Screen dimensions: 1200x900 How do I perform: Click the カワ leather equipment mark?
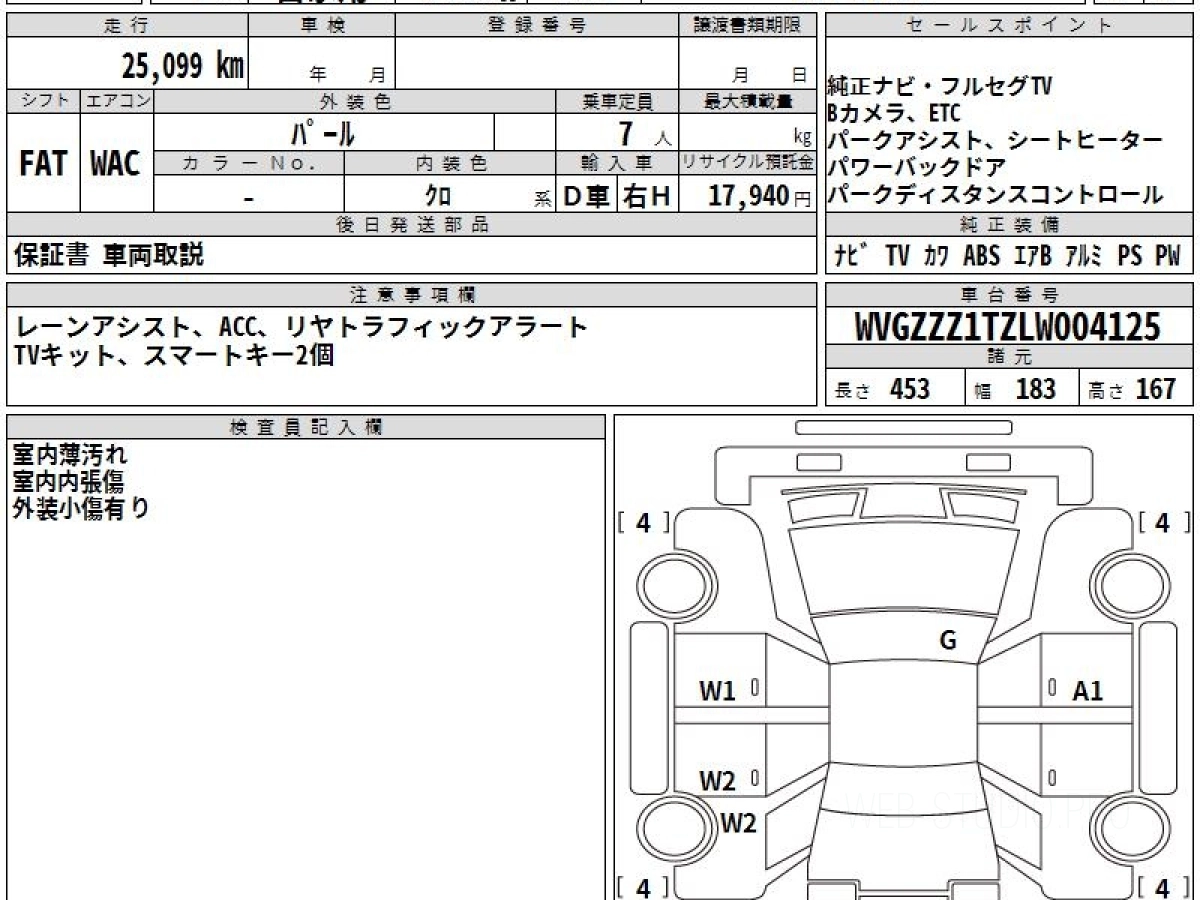coord(937,256)
